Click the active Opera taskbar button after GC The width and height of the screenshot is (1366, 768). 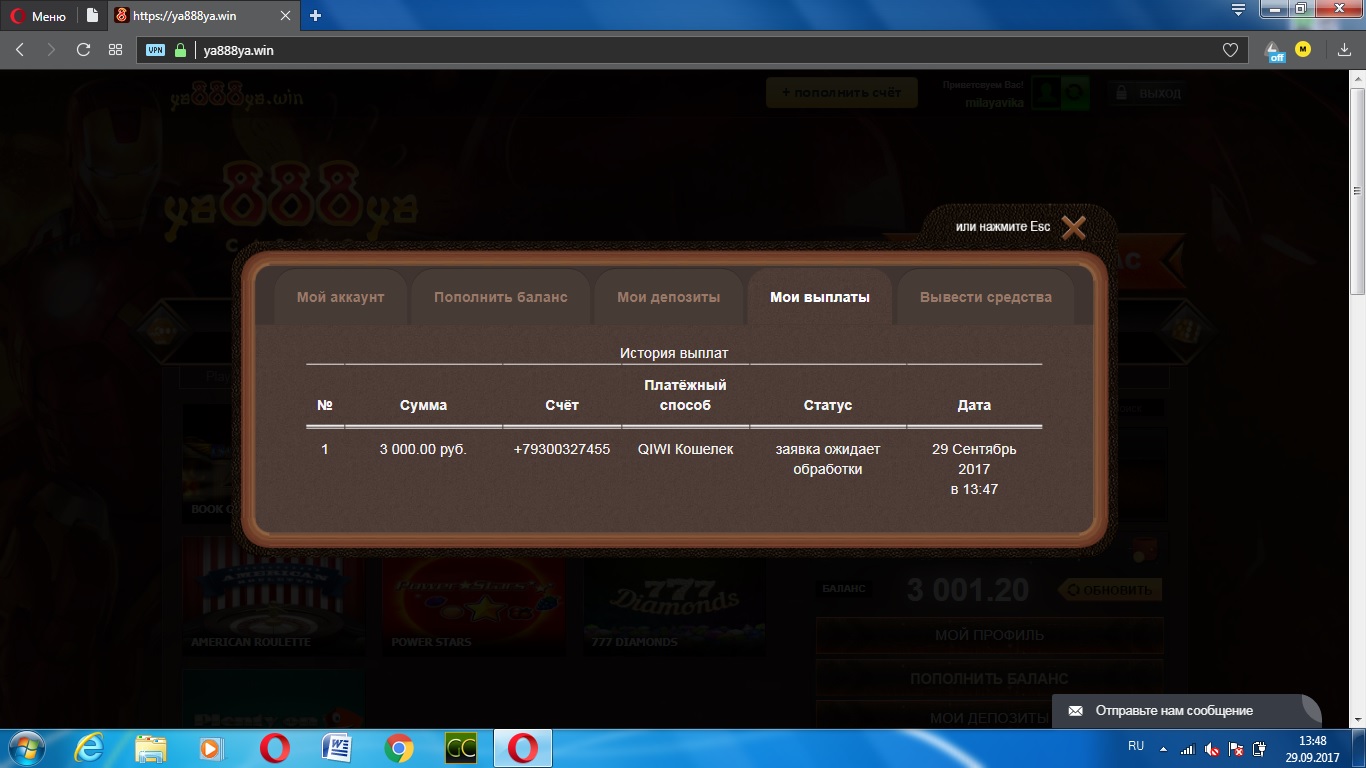(x=522, y=748)
